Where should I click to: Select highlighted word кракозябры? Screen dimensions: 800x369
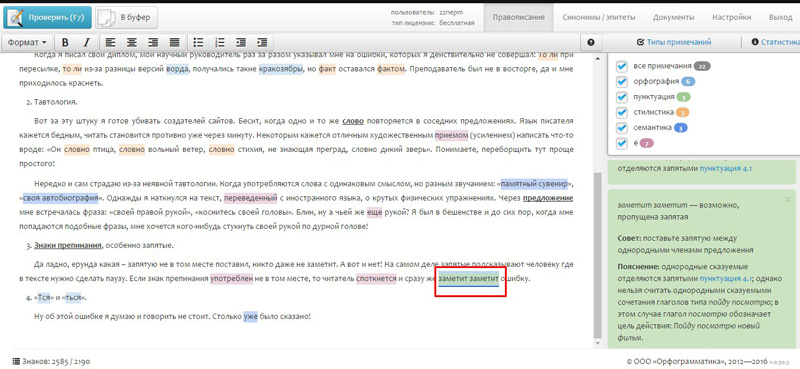pos(281,69)
